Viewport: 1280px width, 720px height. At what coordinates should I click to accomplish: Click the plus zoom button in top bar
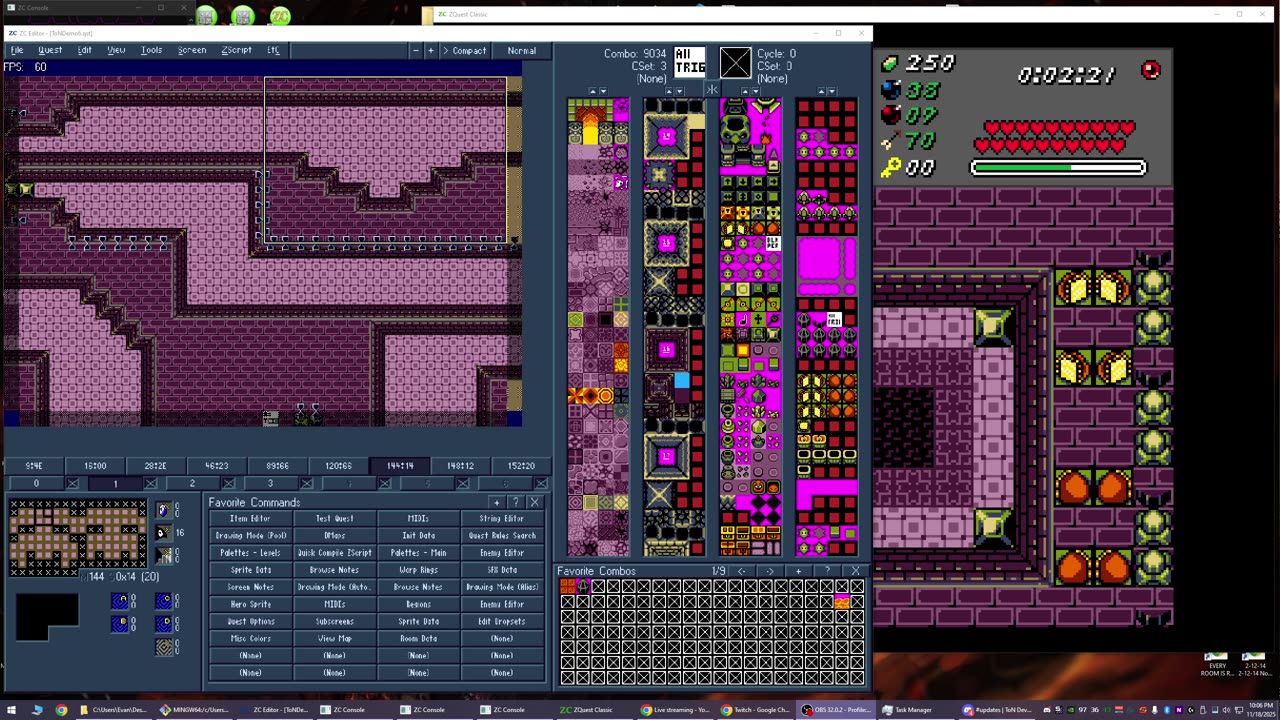431,51
